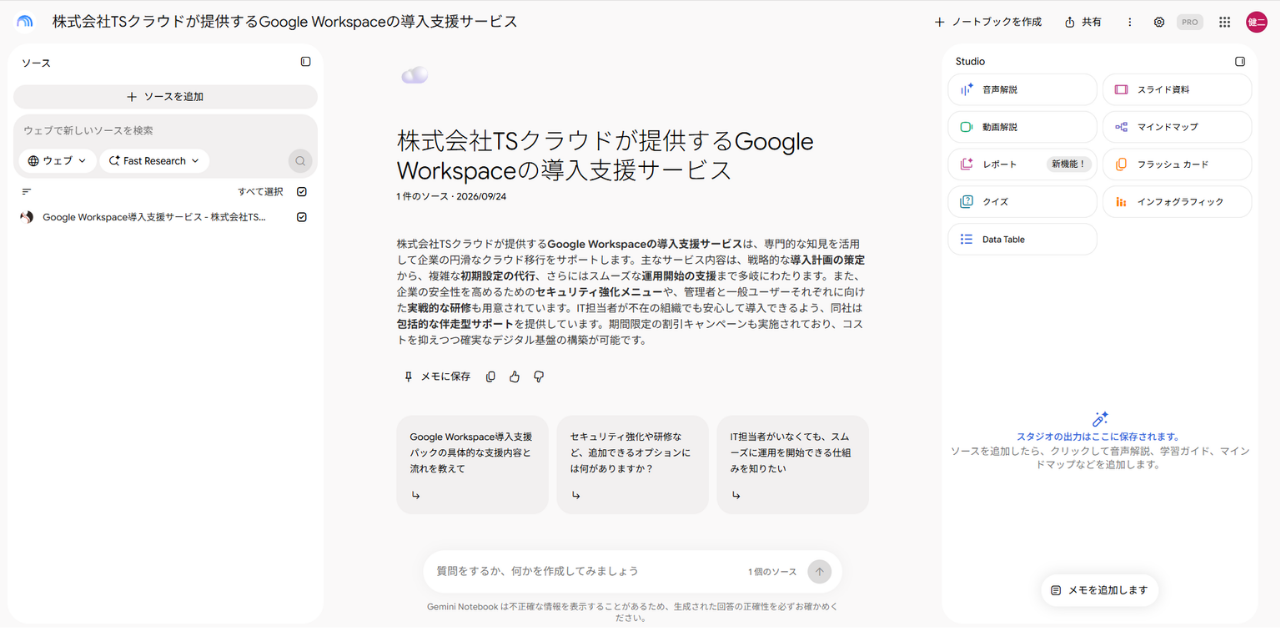This screenshot has height=628, width=1280.
Task: Toggle the すべて選択 select-all checkbox
Action: (302, 192)
